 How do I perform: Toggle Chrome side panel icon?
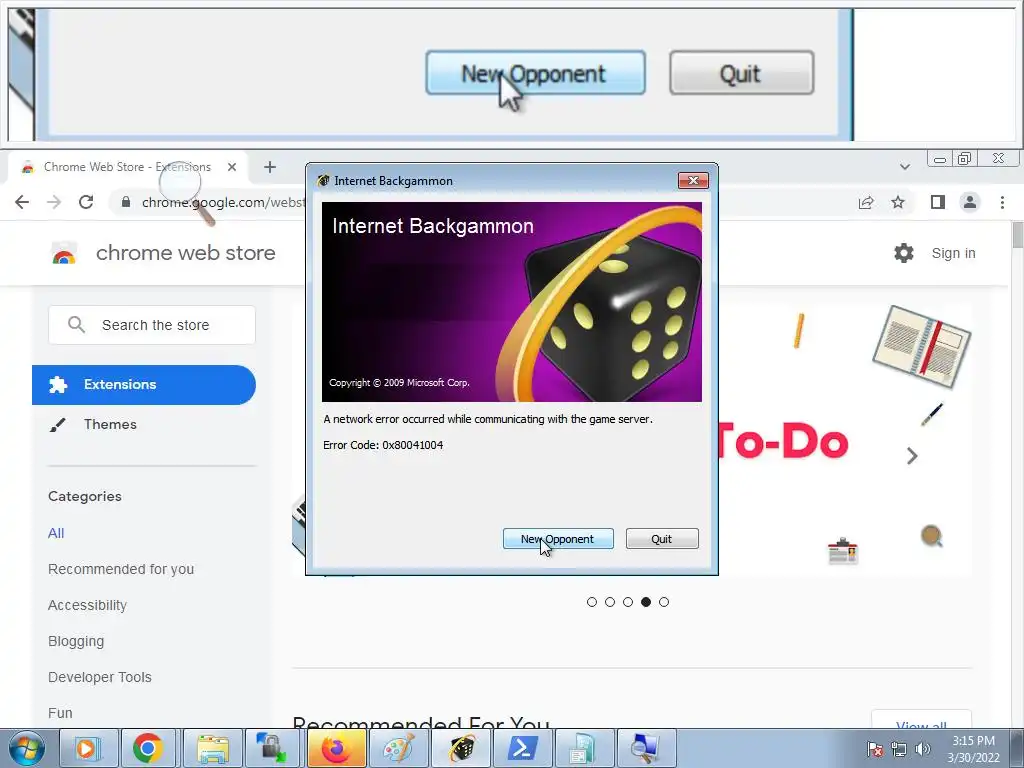point(938,202)
